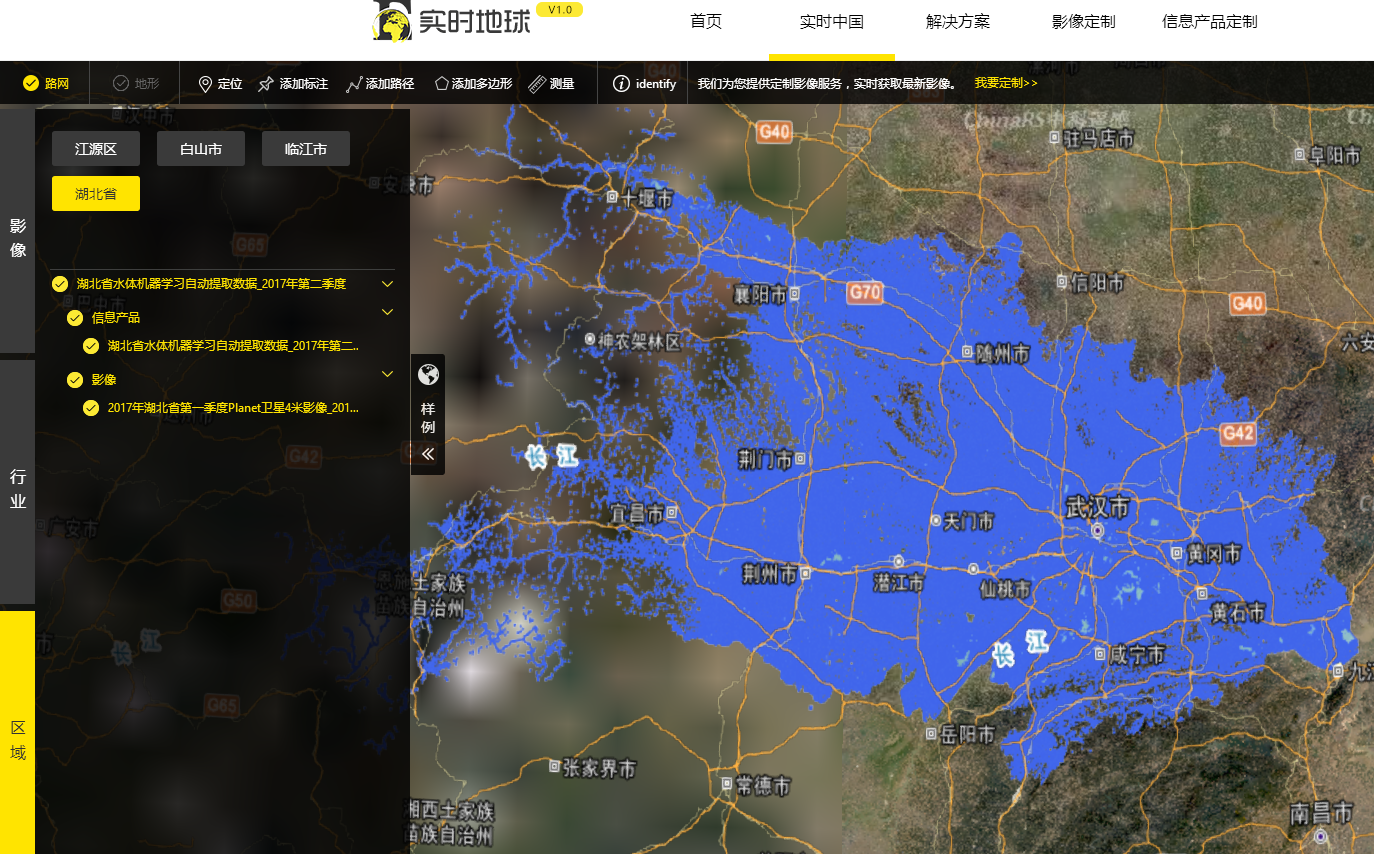
Task: Uncheck the 影像 group checkbox
Action: 75,380
